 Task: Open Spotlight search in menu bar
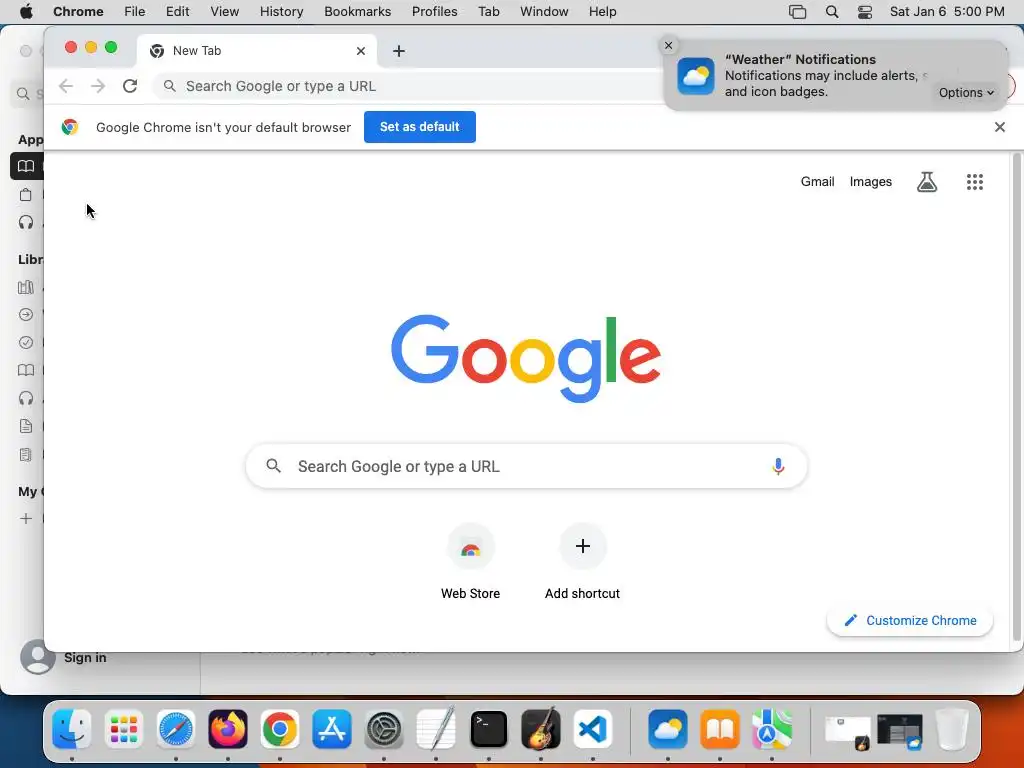pyautogui.click(x=831, y=12)
